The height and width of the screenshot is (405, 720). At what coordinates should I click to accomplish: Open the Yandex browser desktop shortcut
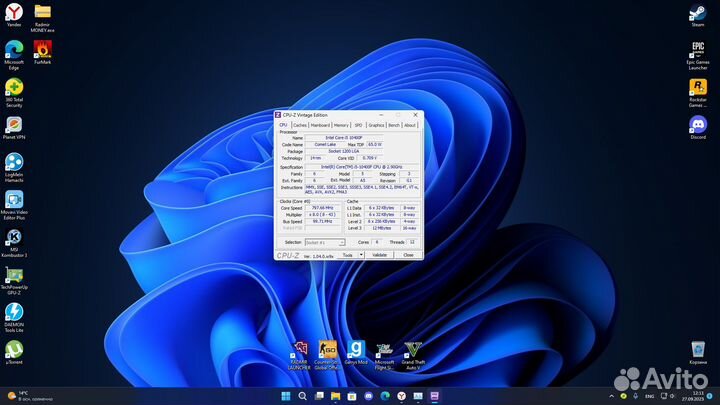[x=14, y=15]
